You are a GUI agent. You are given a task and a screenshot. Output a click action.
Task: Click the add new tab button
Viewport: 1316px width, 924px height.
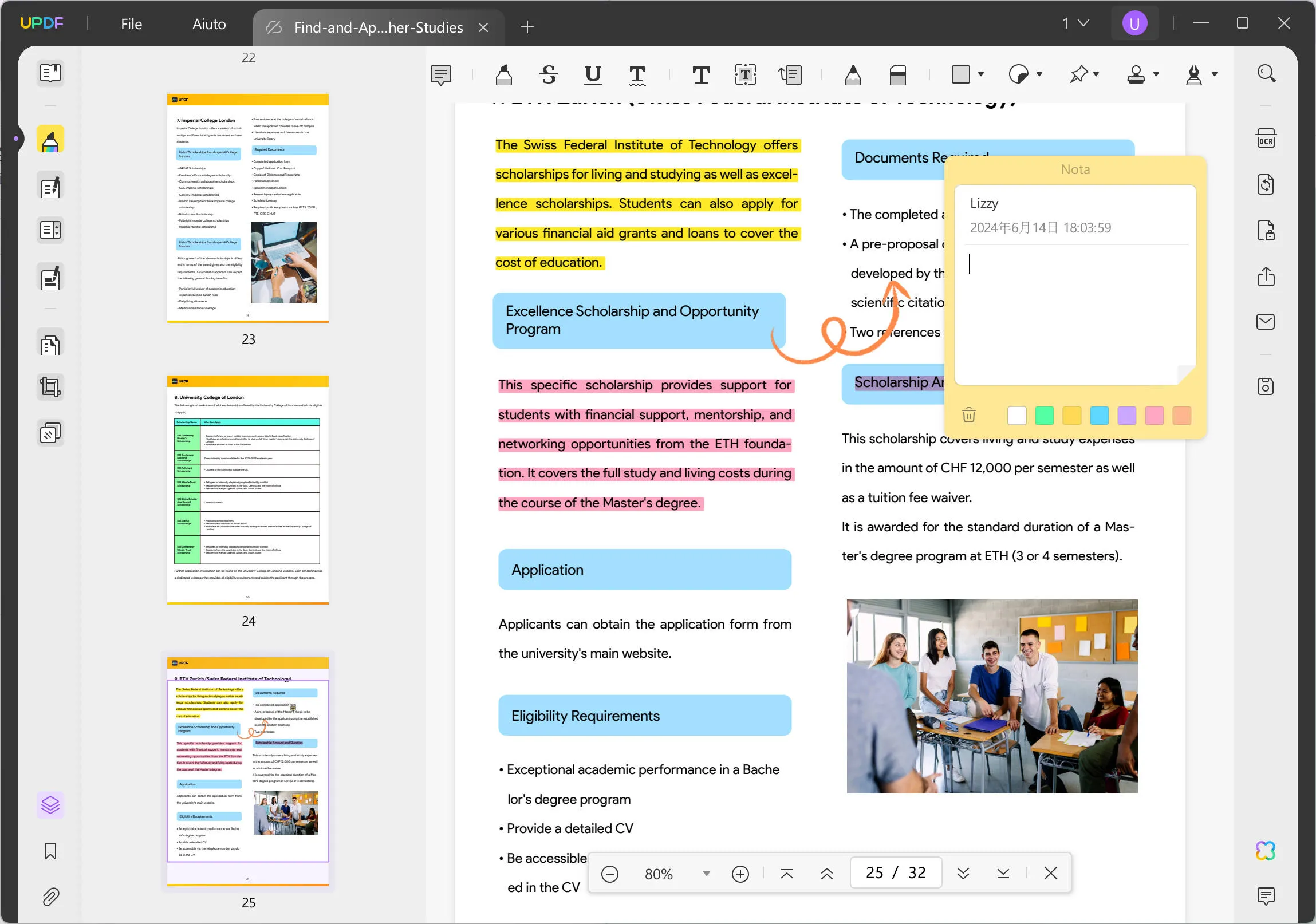528,27
